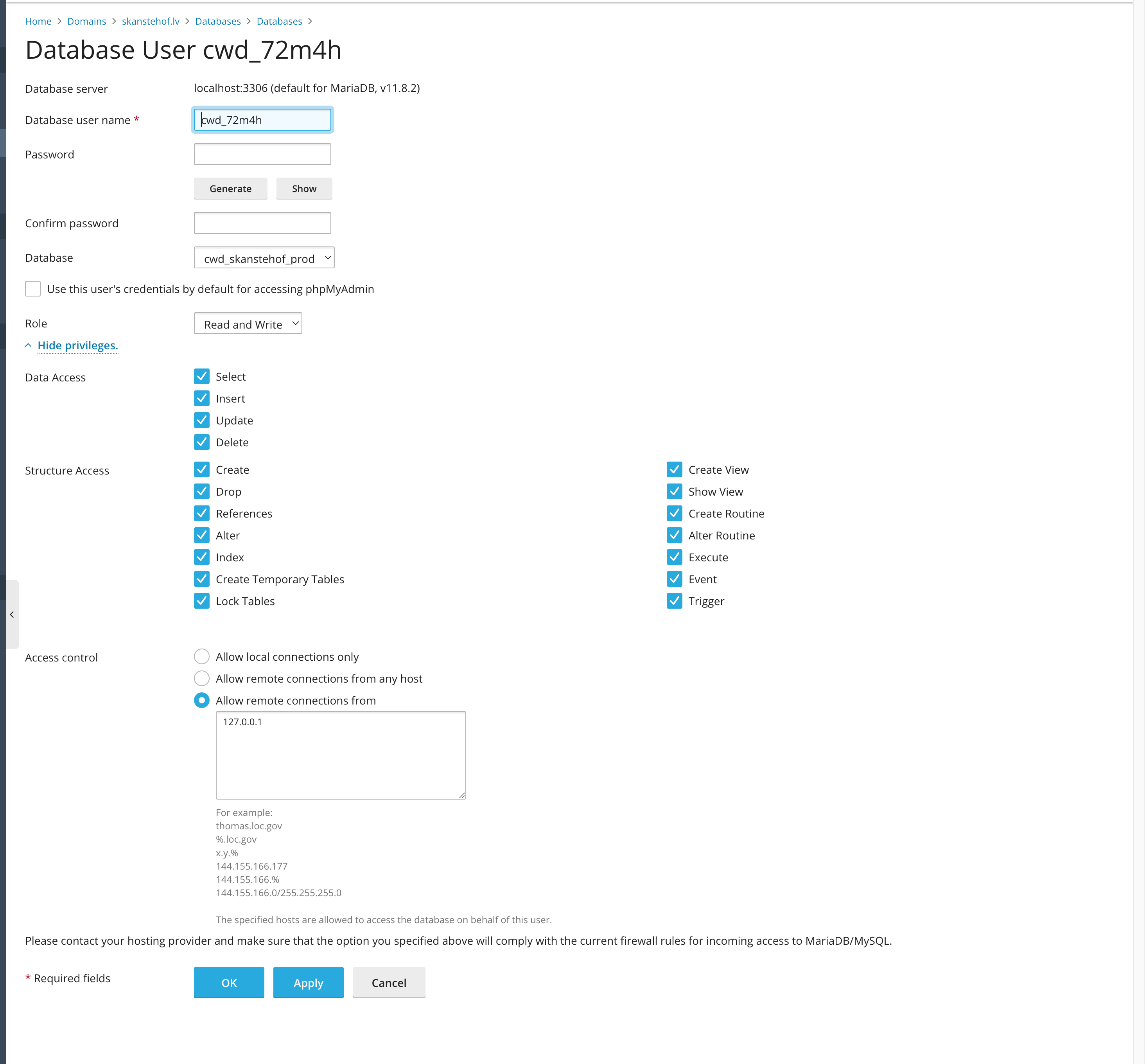Toggle the Show View privilege
Image resolution: width=1145 pixels, height=1064 pixels.
click(x=675, y=492)
